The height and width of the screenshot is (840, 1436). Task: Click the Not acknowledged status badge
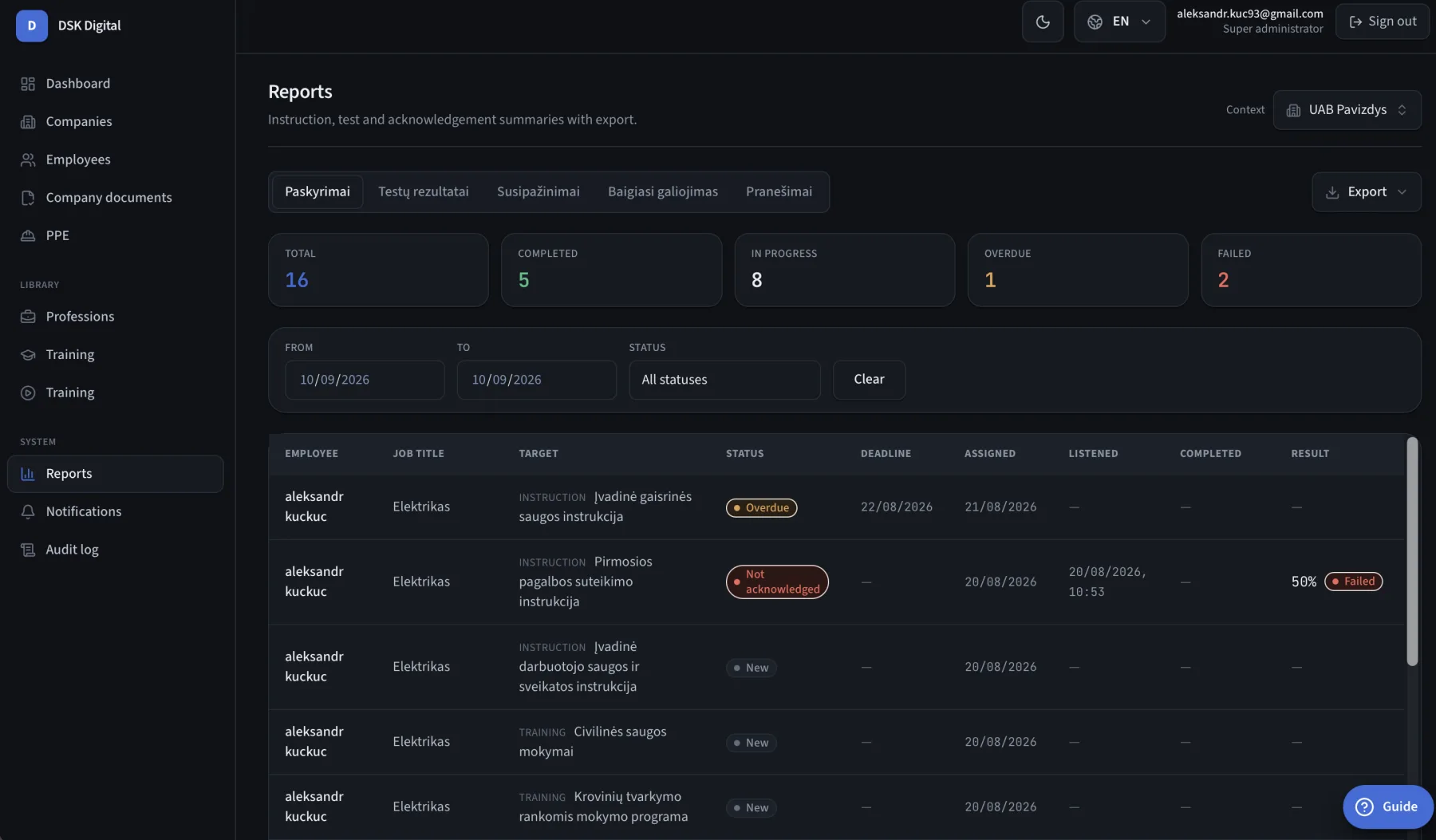pyautogui.click(x=777, y=582)
